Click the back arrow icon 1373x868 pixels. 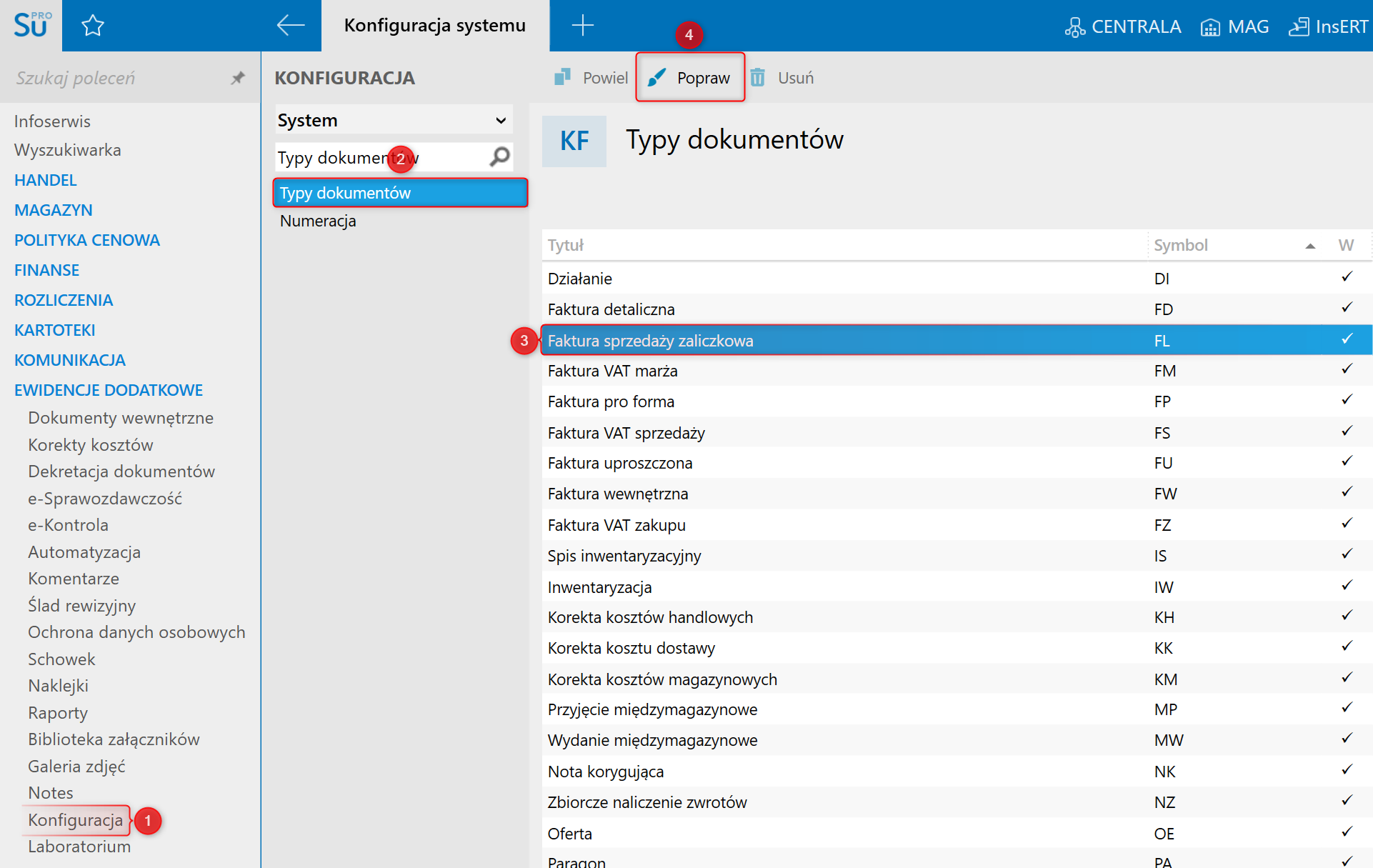click(x=291, y=26)
